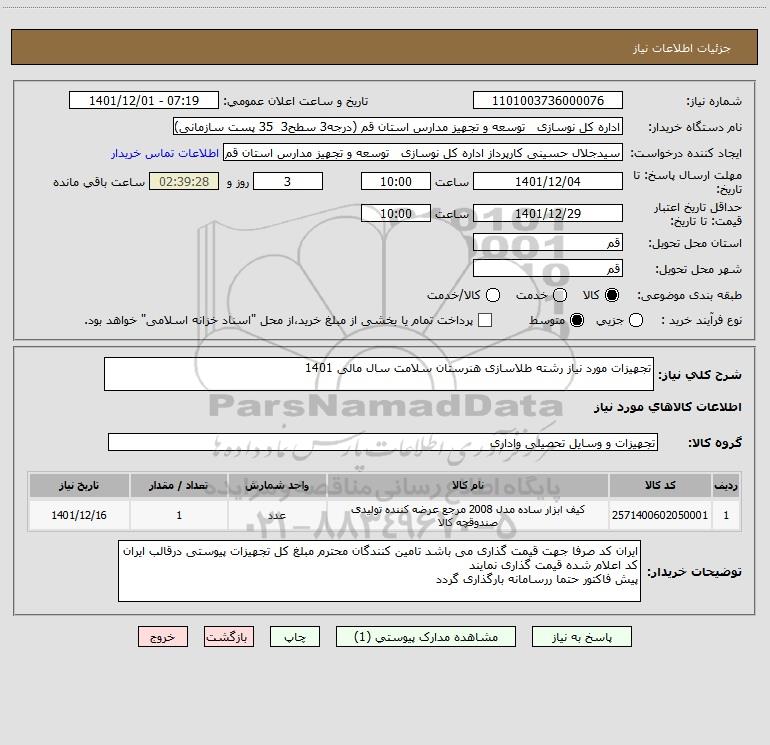Viewport: 770px width, 745px height.
Task: Click the کد کالا column header
Action: point(660,485)
